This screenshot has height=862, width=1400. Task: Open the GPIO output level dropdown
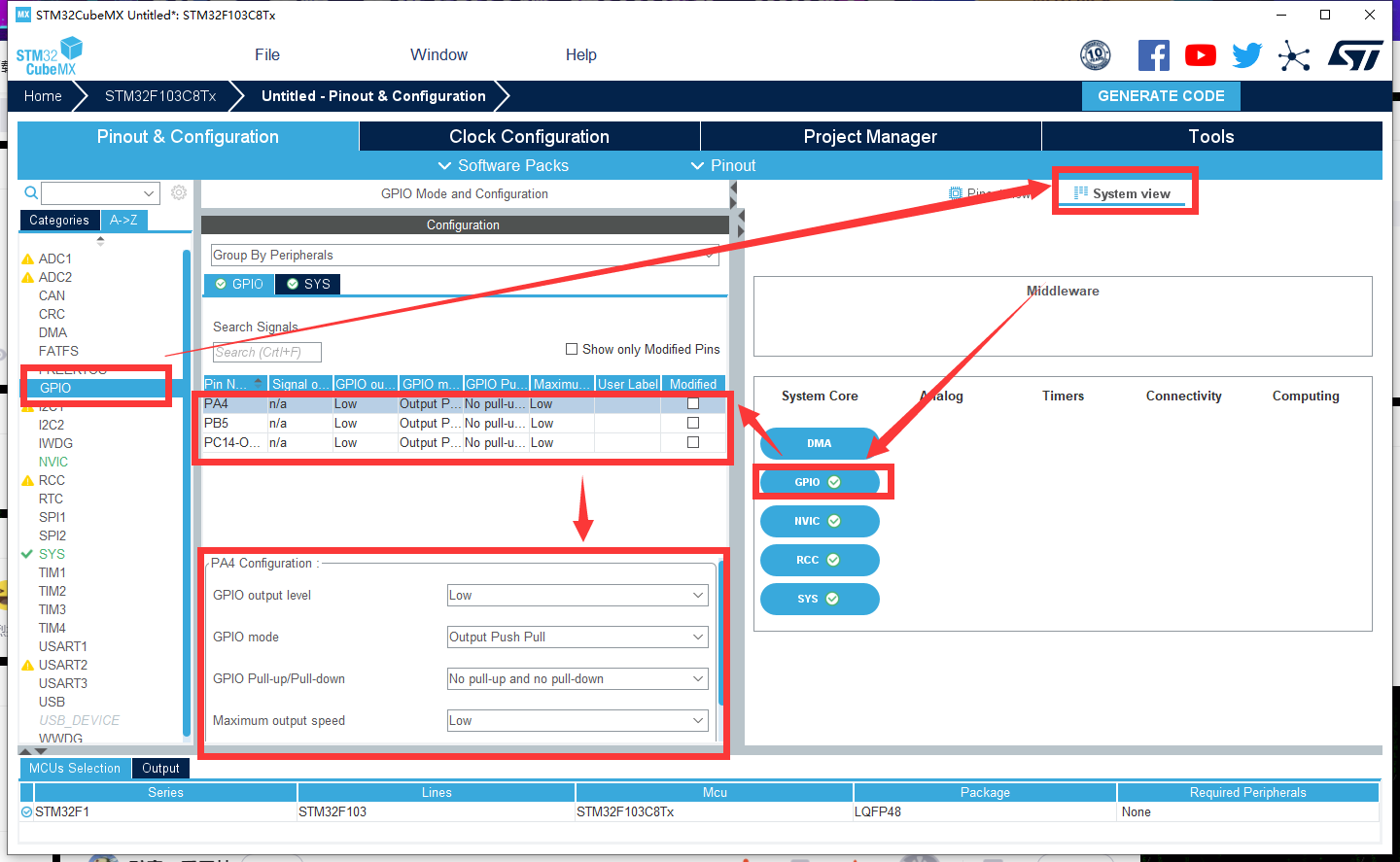tap(577, 595)
